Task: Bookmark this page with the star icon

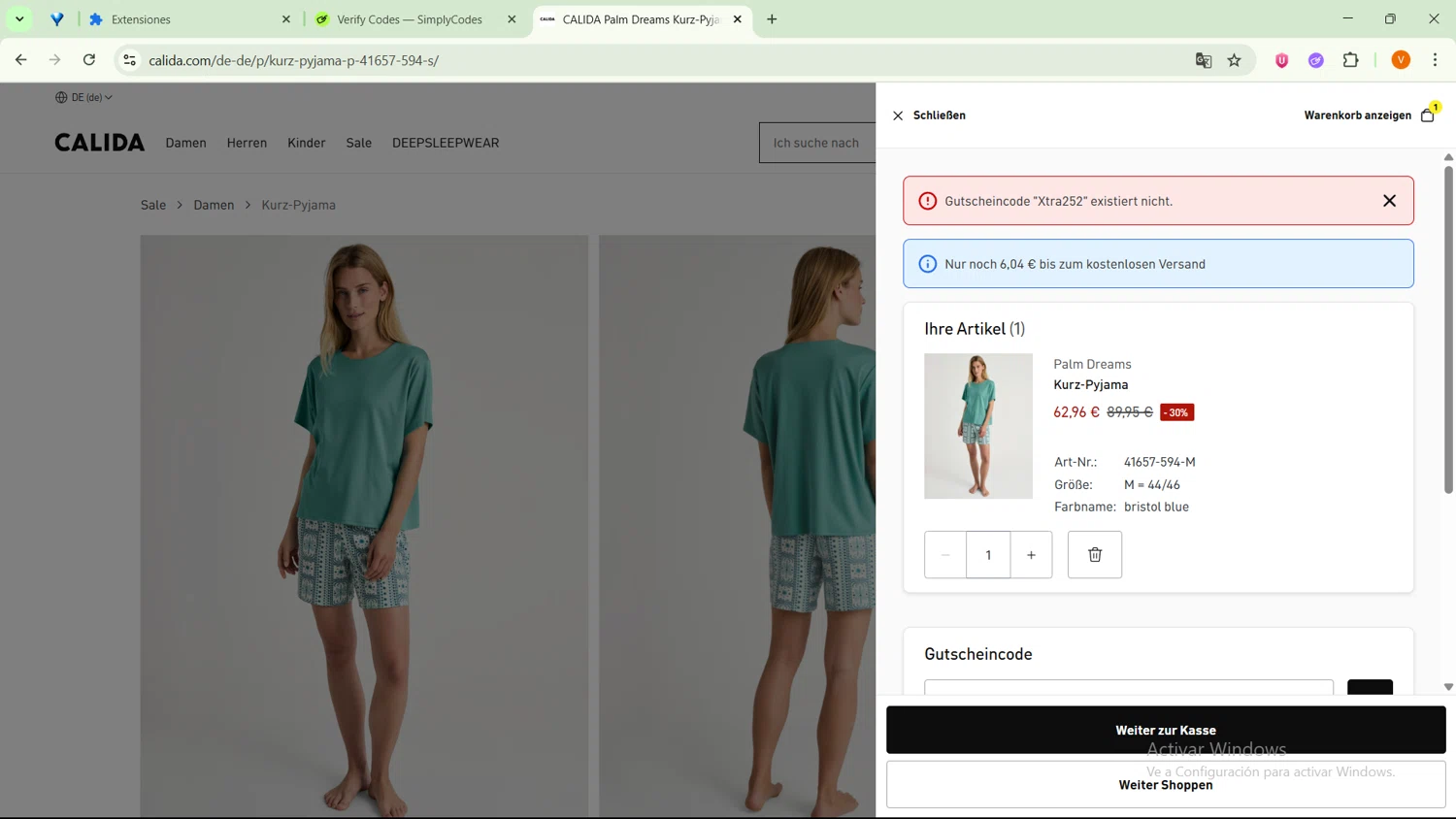Action: point(1235,60)
